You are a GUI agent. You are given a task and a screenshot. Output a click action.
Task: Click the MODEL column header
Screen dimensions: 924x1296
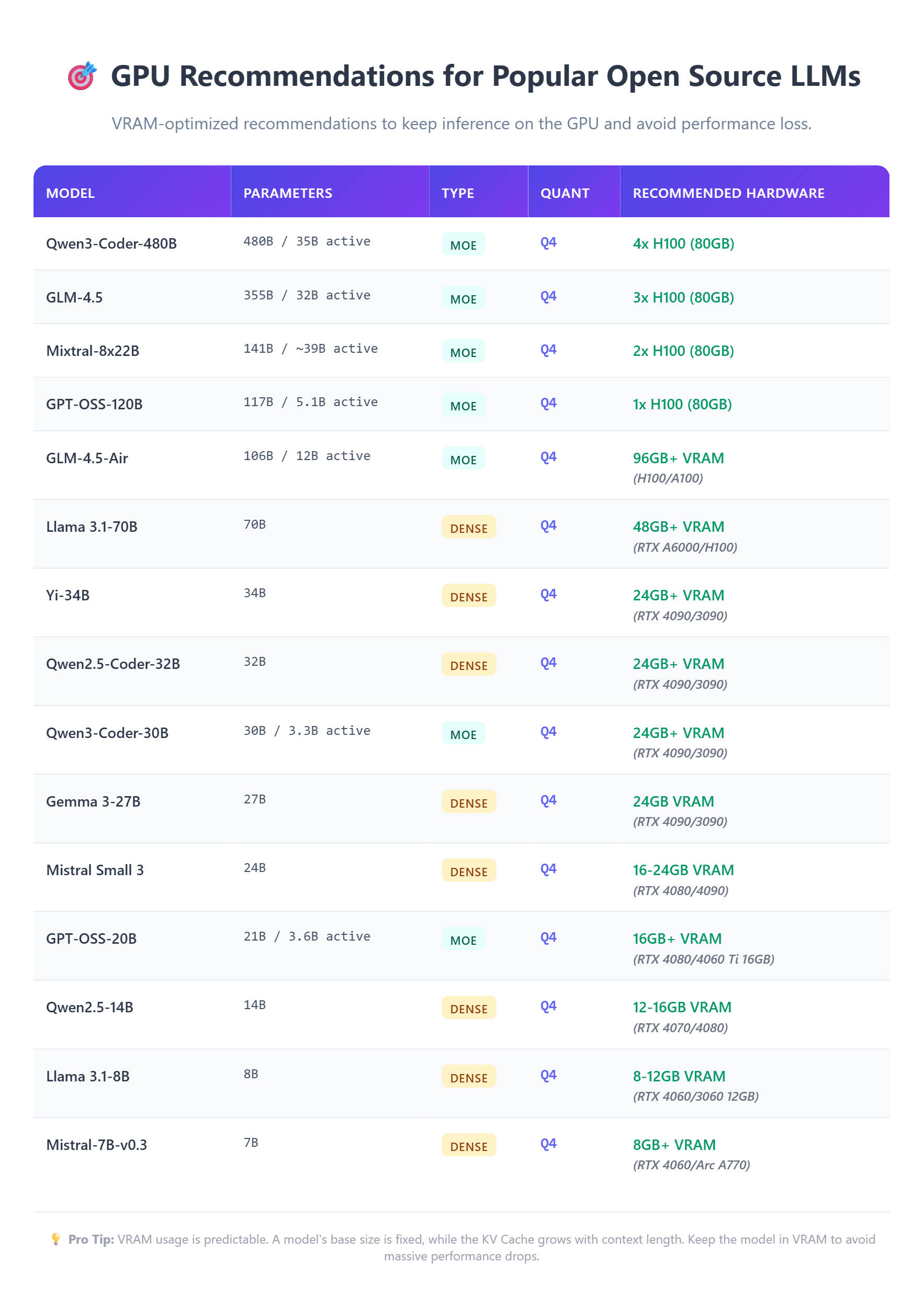click(70, 193)
